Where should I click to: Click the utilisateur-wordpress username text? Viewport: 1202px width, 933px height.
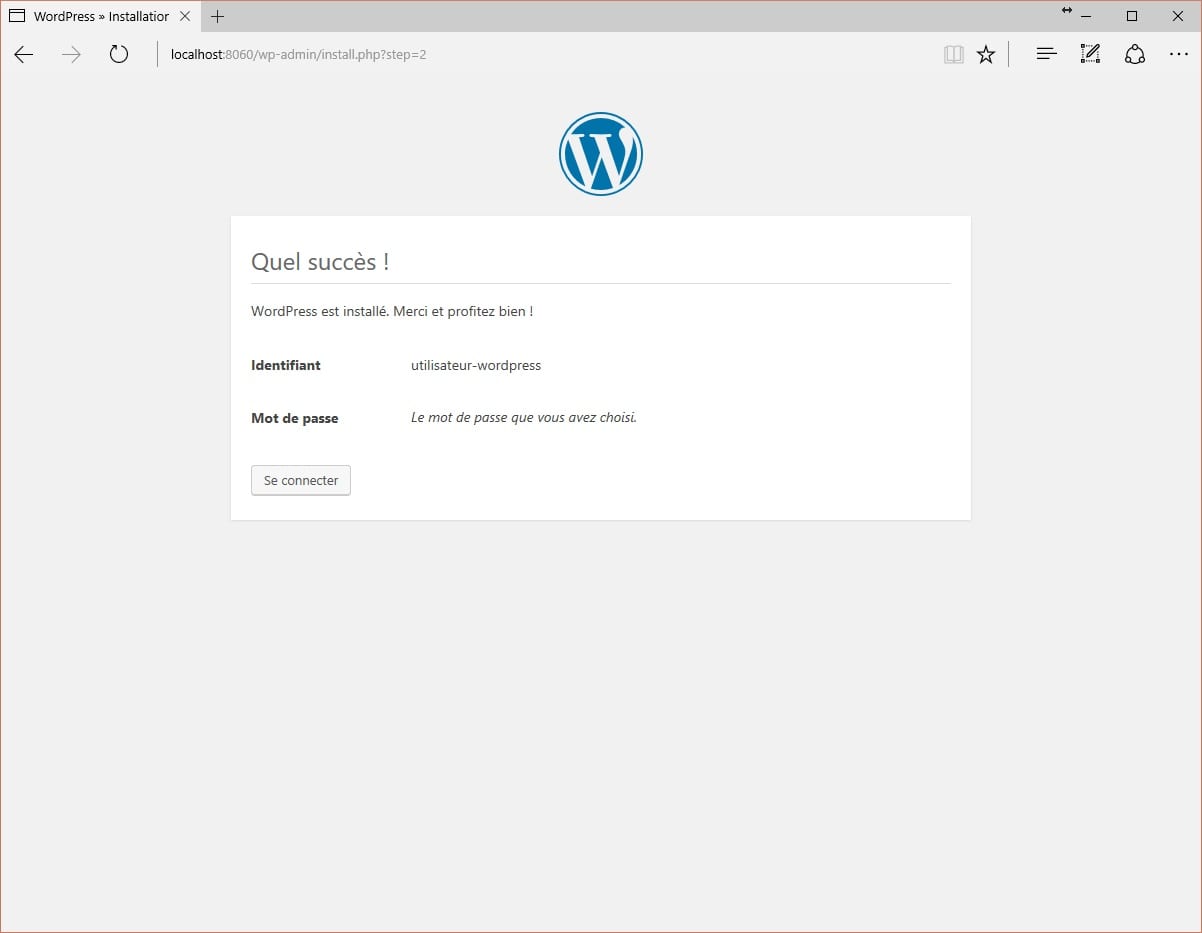(476, 365)
